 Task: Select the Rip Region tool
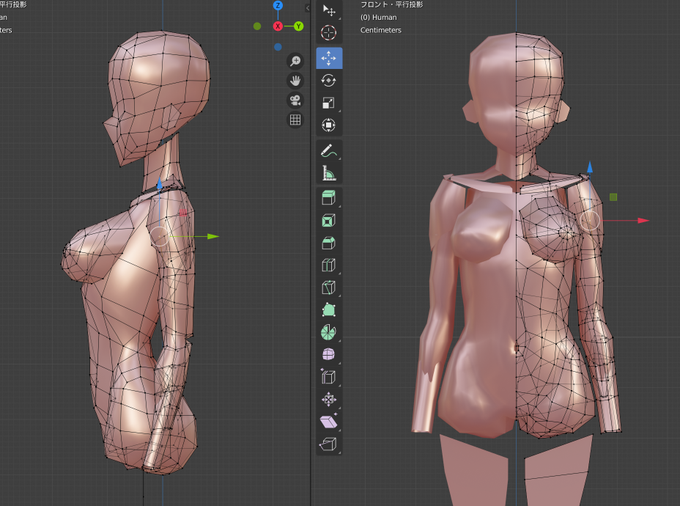(x=329, y=444)
